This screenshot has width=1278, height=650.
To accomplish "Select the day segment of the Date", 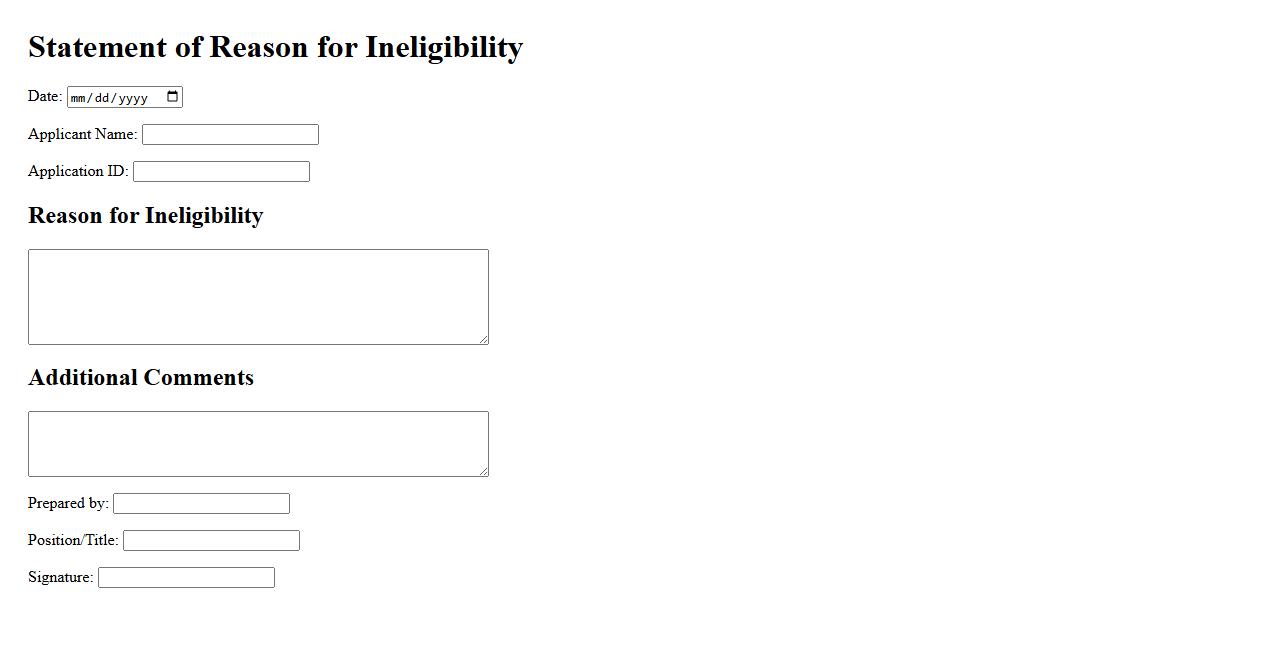I will [104, 98].
